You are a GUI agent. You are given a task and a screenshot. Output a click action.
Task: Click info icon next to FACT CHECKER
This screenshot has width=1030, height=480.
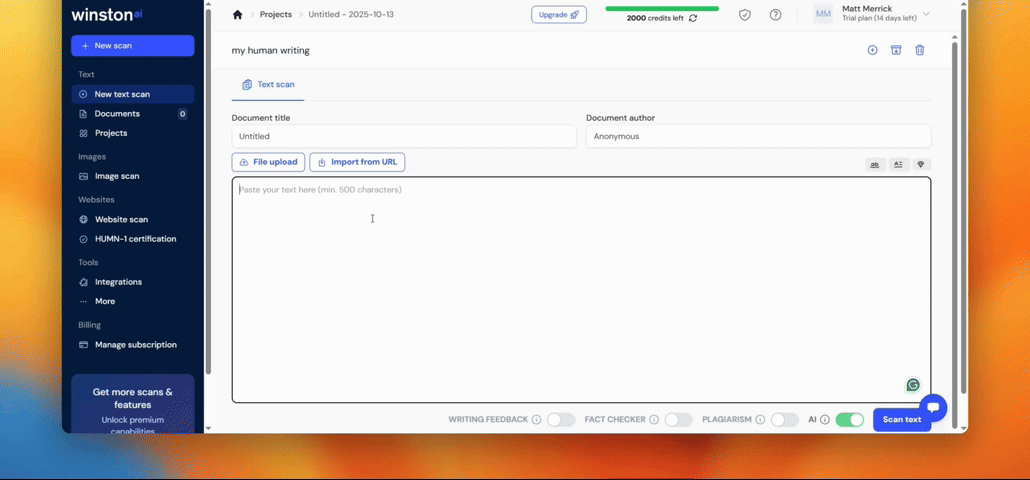pyautogui.click(x=654, y=420)
